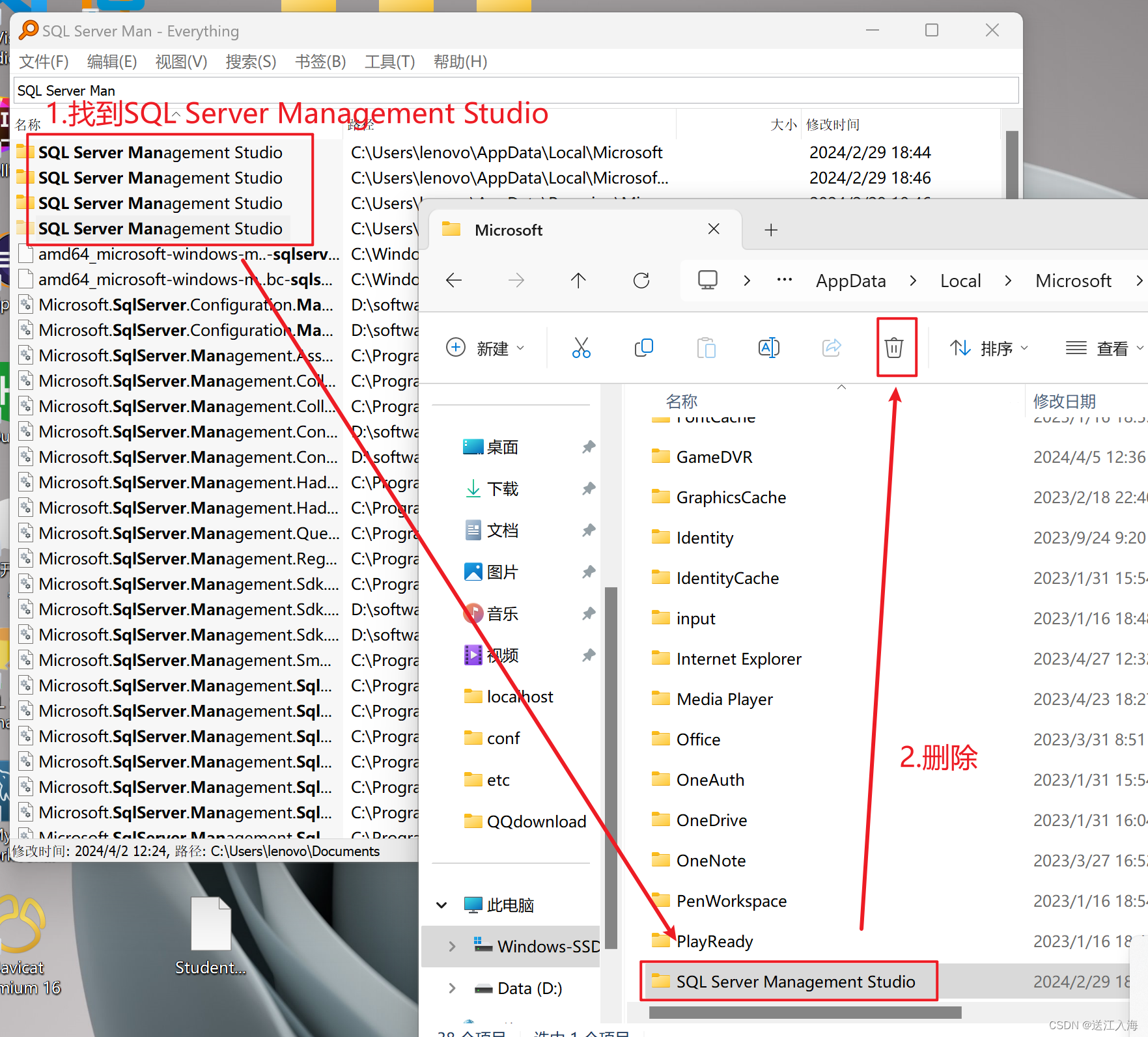This screenshot has height=1037, width=1148.
Task: Open the 排序 sort dropdown
Action: coord(988,348)
